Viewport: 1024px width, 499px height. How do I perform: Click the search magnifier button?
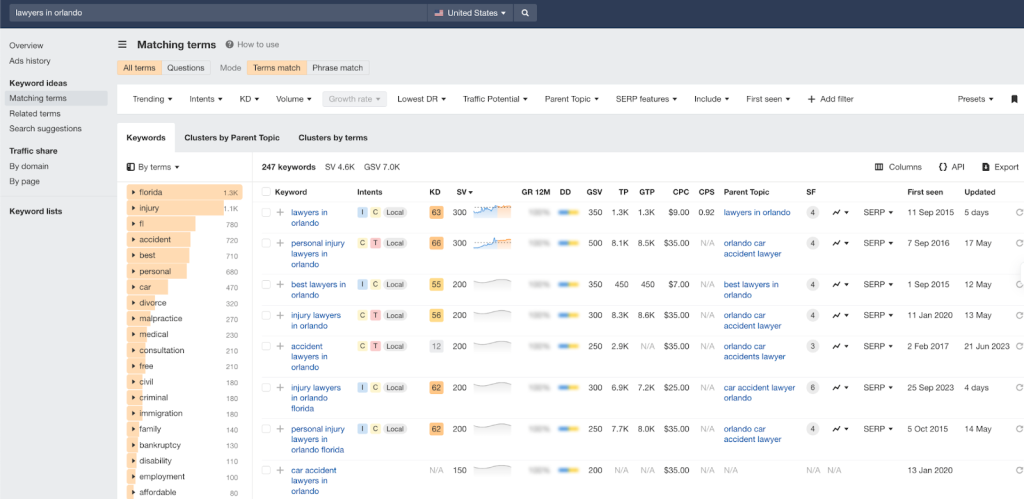(x=526, y=13)
